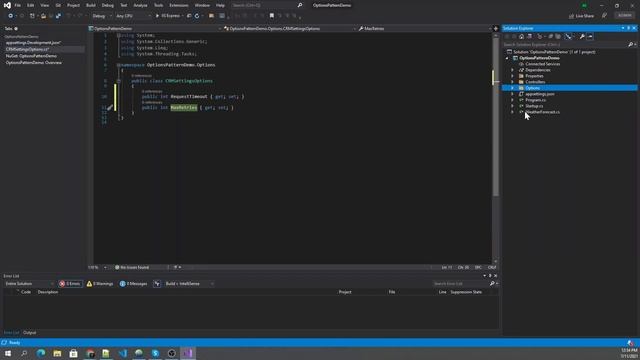Open the Window menu
Image resolution: width=640 pixels, height=360 pixels.
[202, 5]
